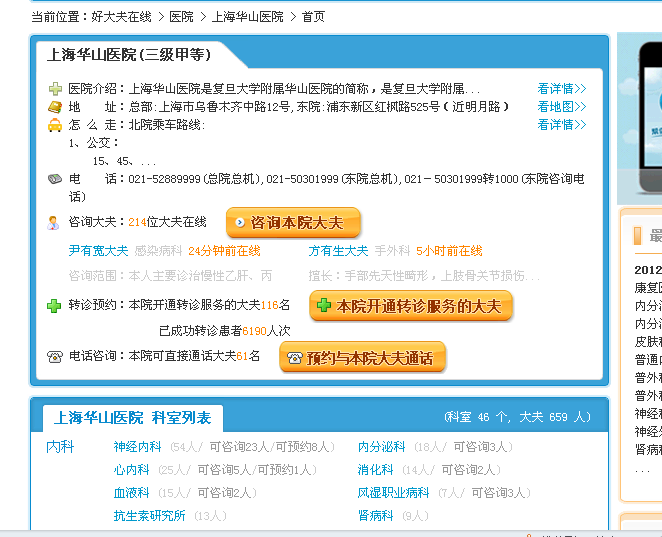Open 心内科 department

[x=132, y=470]
